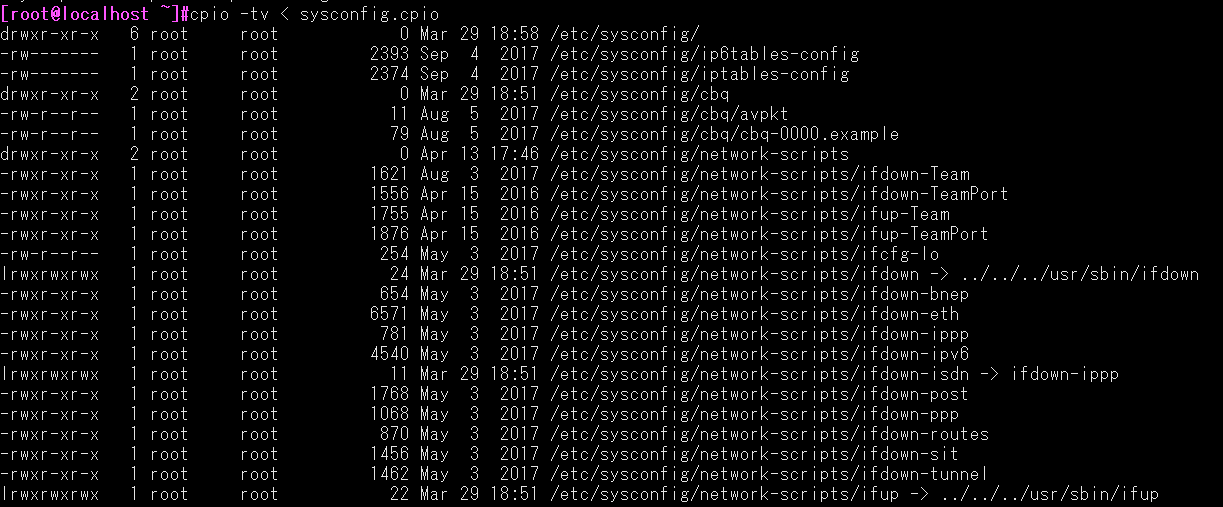Click the ifdown-ipv6 script path
Image resolution: width=1223 pixels, height=507 pixels.
point(759,354)
